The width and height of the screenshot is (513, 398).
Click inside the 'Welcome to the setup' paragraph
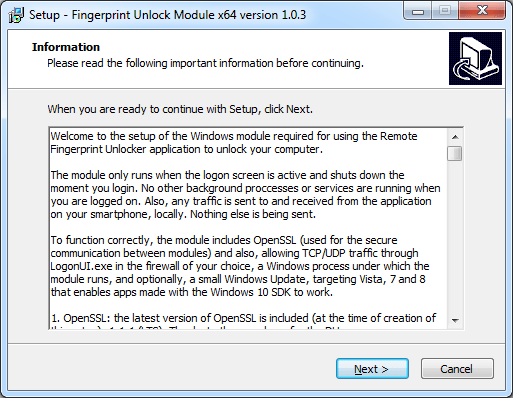[x=233, y=143]
